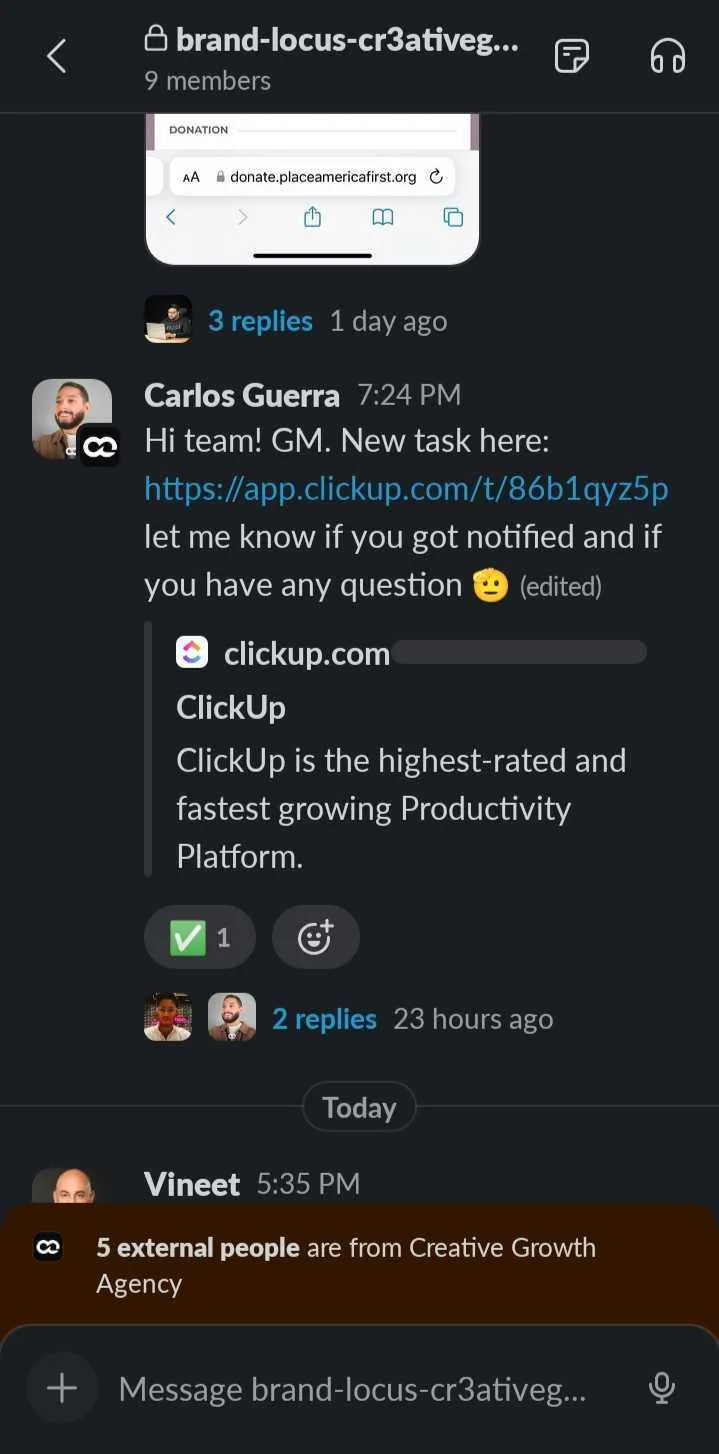Expand the 2 replies thread
Viewport: 719px width, 1454px height.
(x=324, y=1019)
